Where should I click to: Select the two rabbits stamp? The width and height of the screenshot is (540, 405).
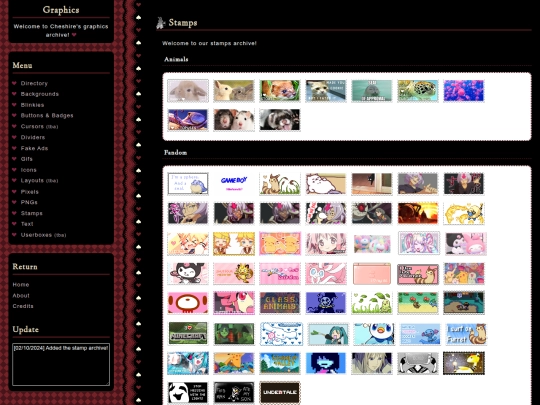coord(234,91)
